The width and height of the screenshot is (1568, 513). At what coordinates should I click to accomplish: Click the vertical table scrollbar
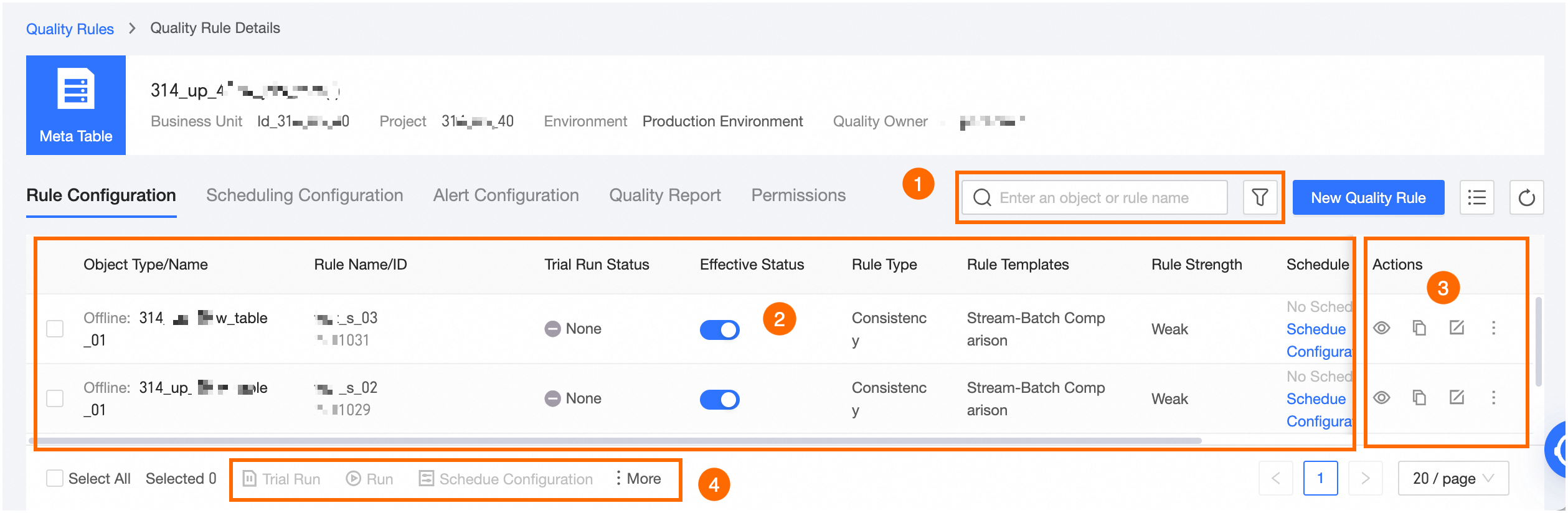click(1538, 342)
